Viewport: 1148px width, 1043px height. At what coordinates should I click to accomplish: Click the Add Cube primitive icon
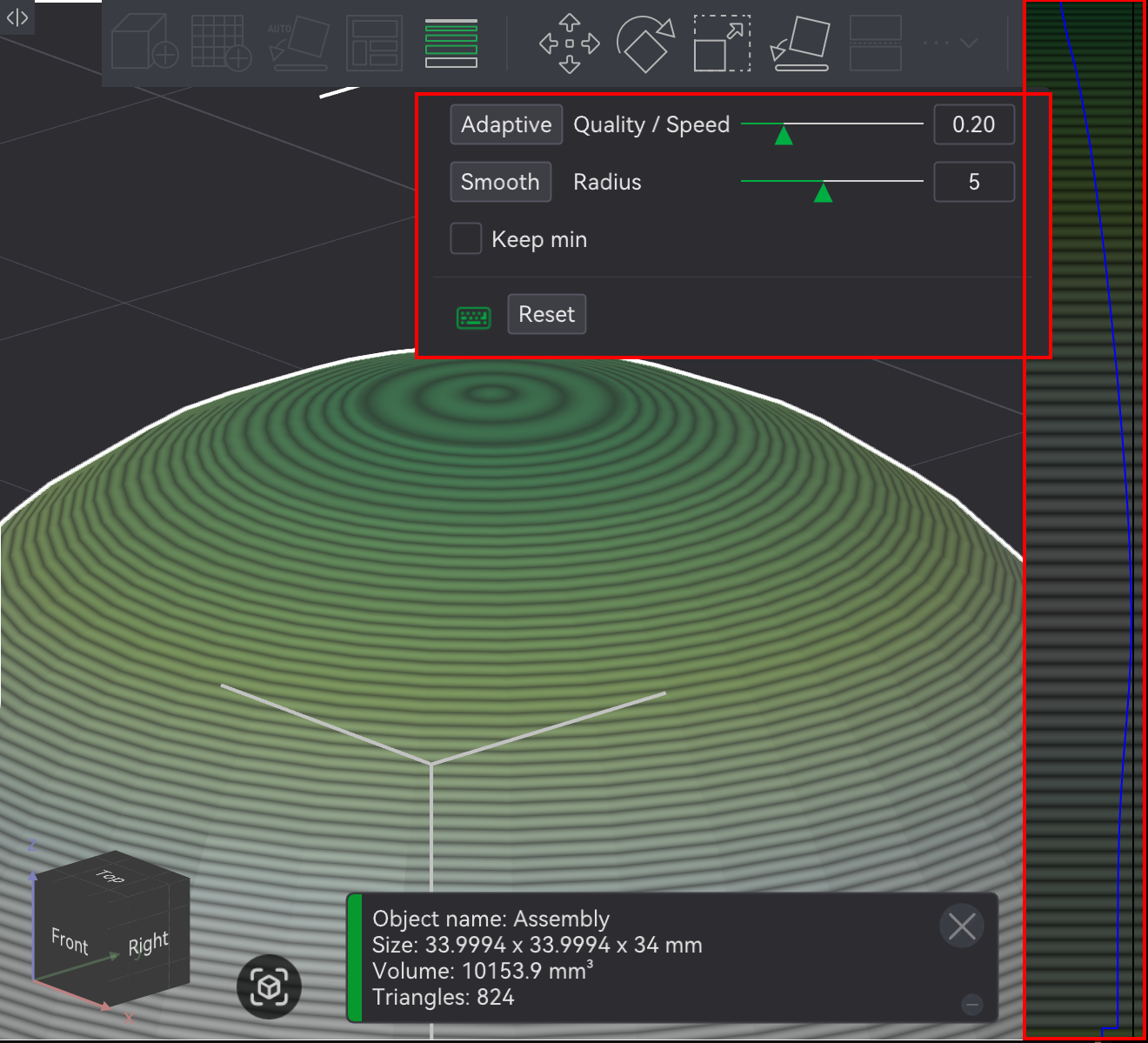(144, 43)
